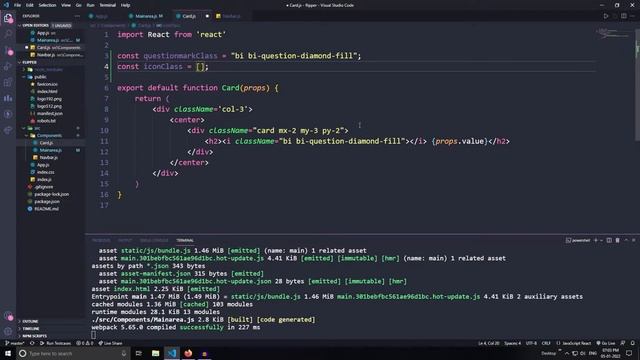Click the Windows Start button

pyautogui.click(x=8, y=353)
